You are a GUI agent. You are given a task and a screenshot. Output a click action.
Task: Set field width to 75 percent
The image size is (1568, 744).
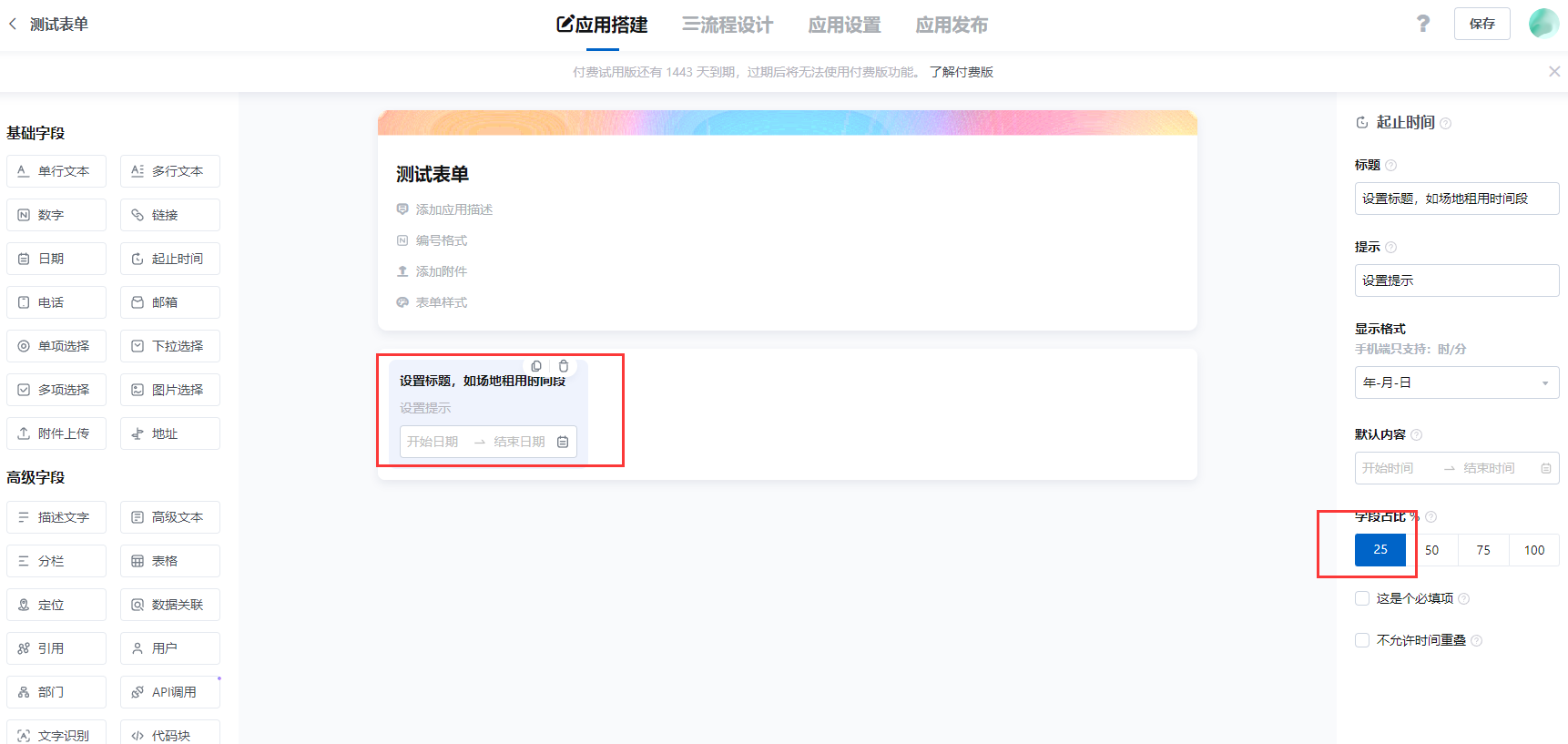[1483, 550]
